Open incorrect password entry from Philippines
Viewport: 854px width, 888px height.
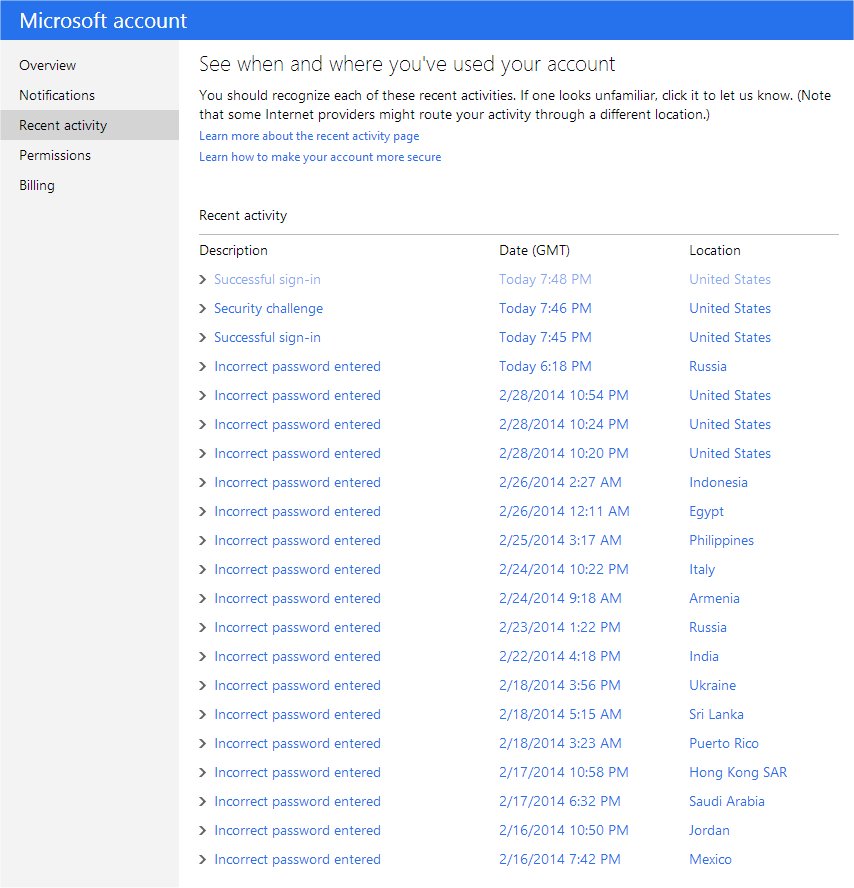297,541
